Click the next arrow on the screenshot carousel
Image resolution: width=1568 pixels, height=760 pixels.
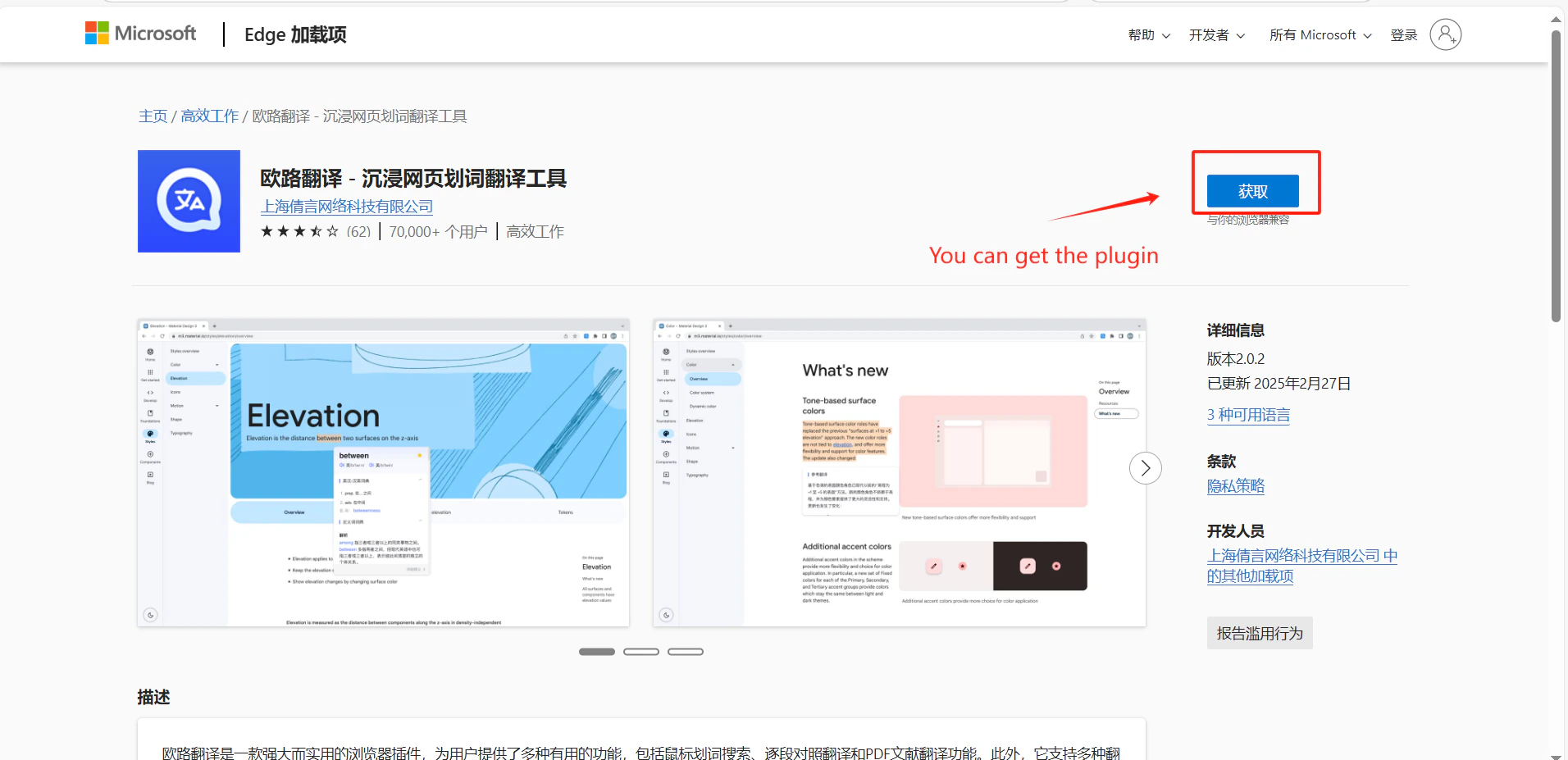click(x=1145, y=467)
